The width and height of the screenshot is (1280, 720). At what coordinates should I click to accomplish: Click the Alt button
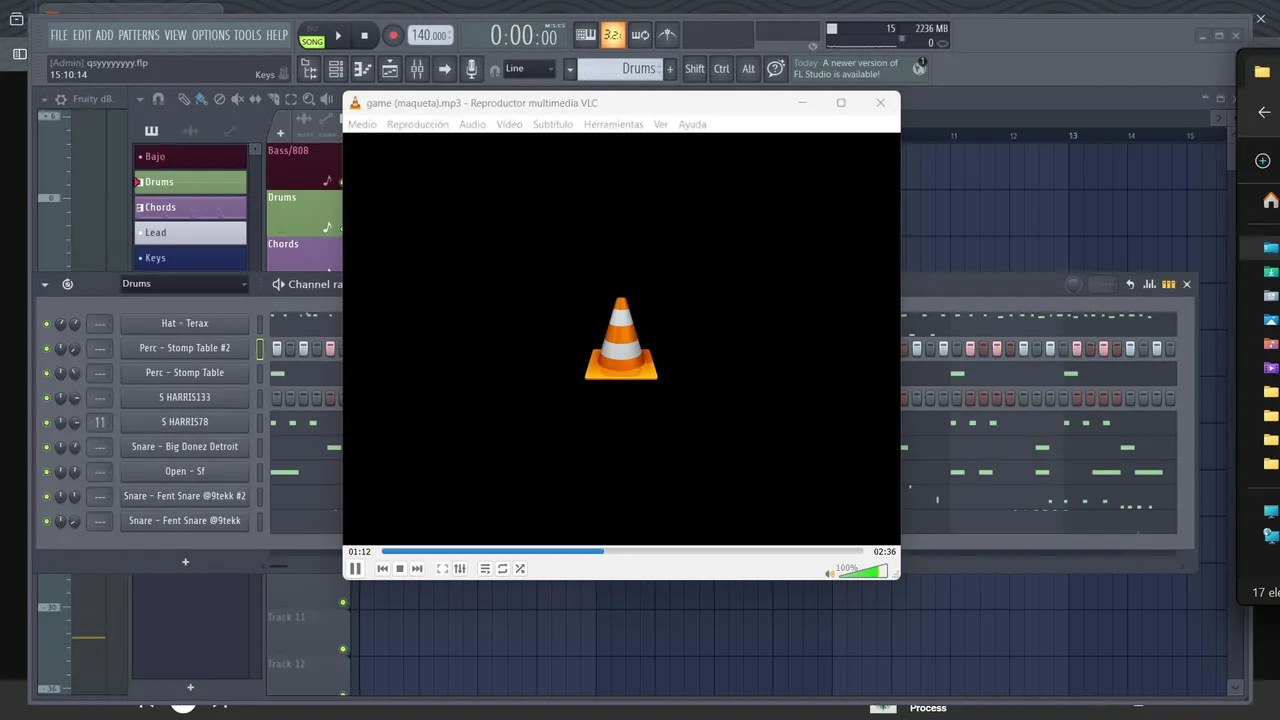coord(748,69)
